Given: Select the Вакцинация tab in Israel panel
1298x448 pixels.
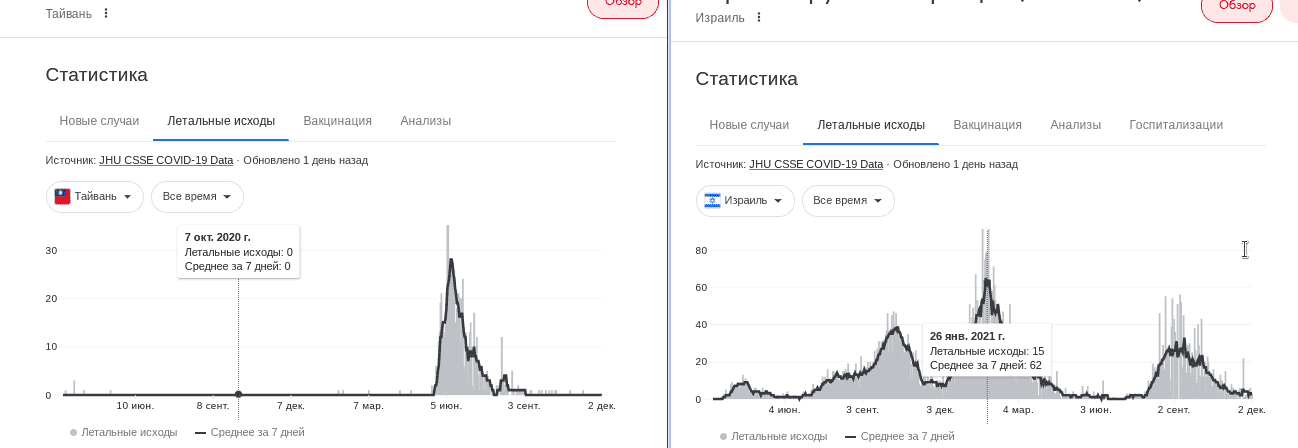Looking at the screenshot, I should (987, 125).
